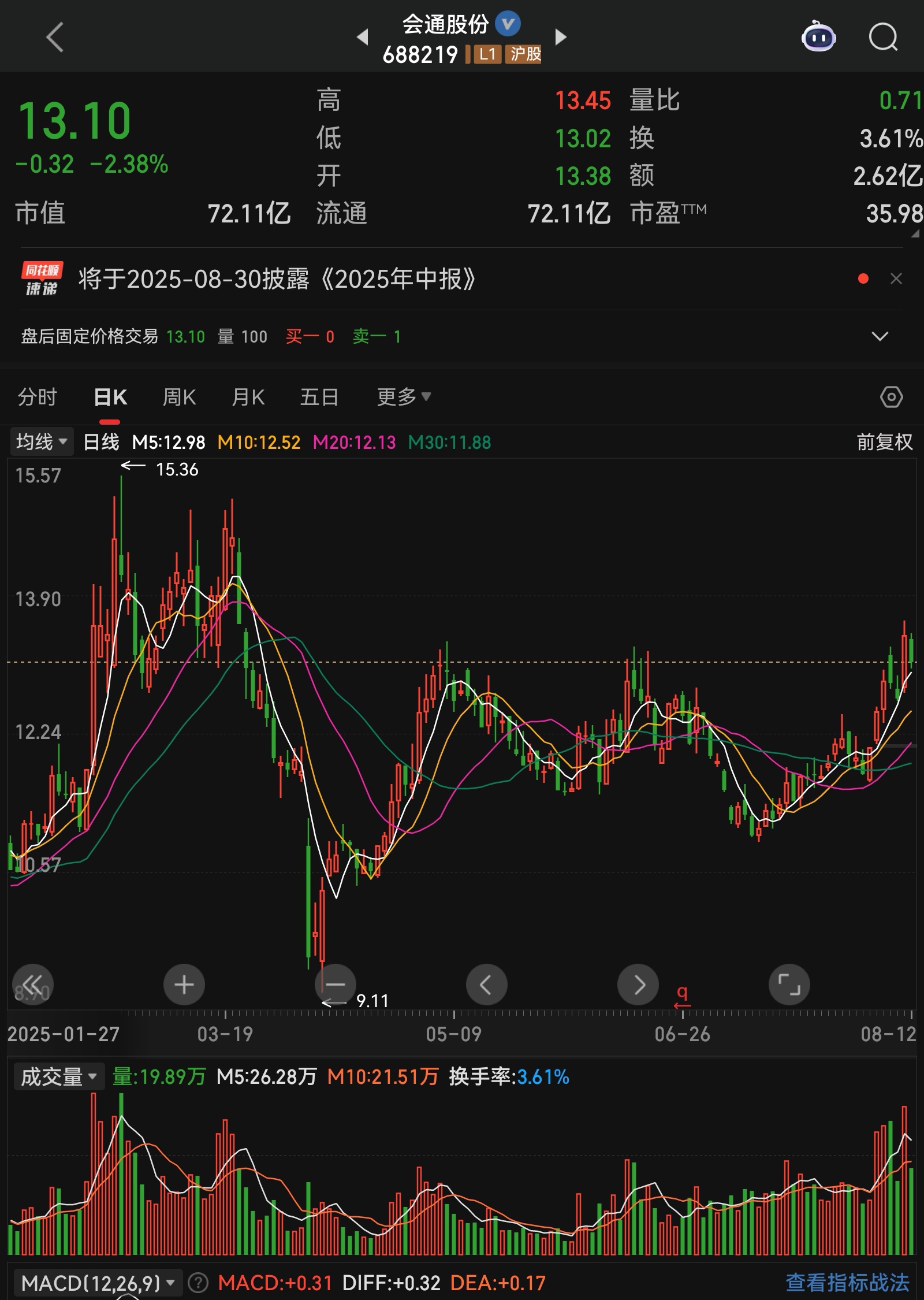Tap the M30:11.88 moving average label
This screenshot has width=924, height=1300.
pos(449,443)
